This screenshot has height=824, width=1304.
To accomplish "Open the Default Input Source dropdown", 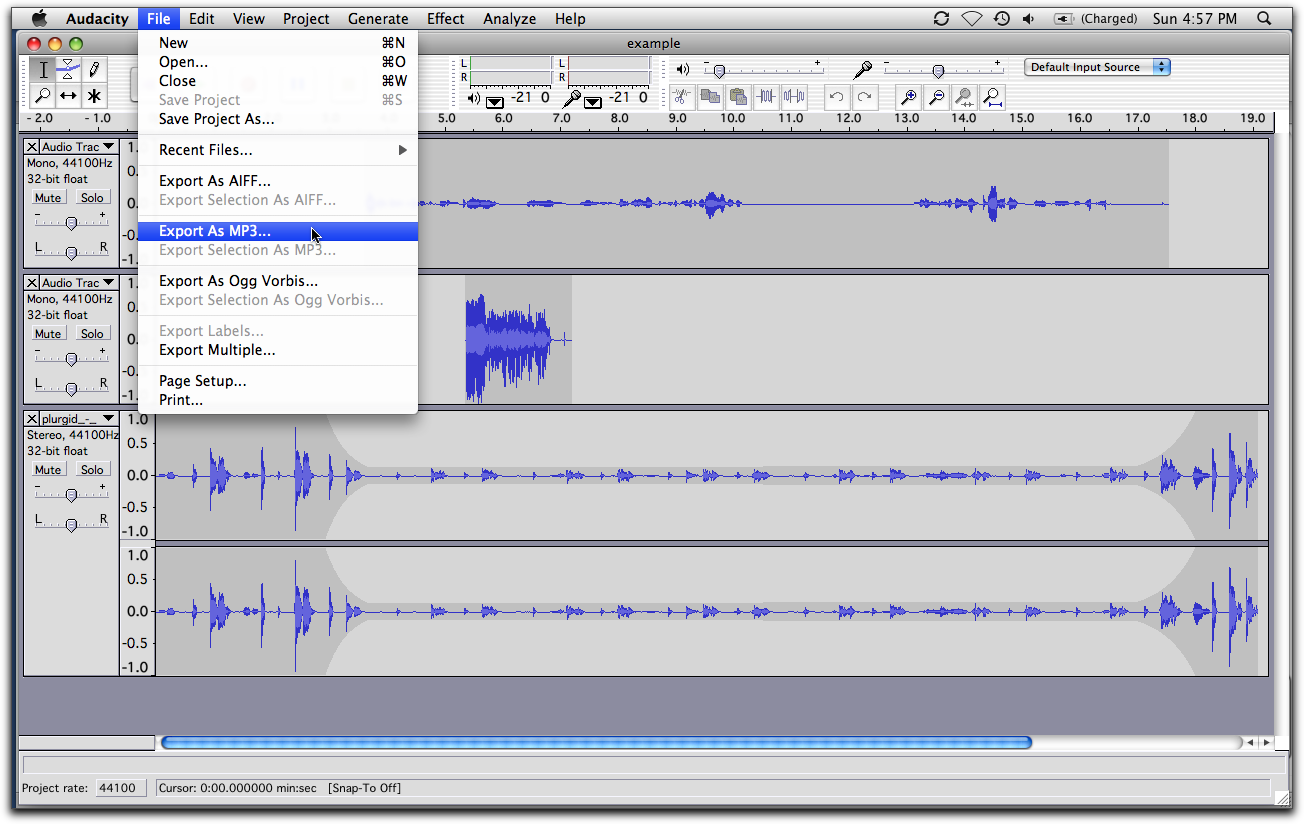I will (x=1097, y=66).
